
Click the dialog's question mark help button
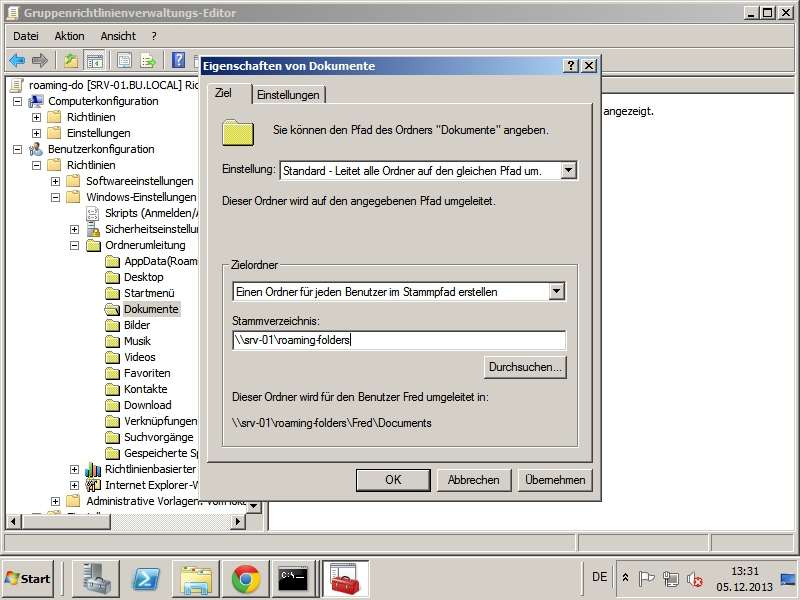pos(571,65)
